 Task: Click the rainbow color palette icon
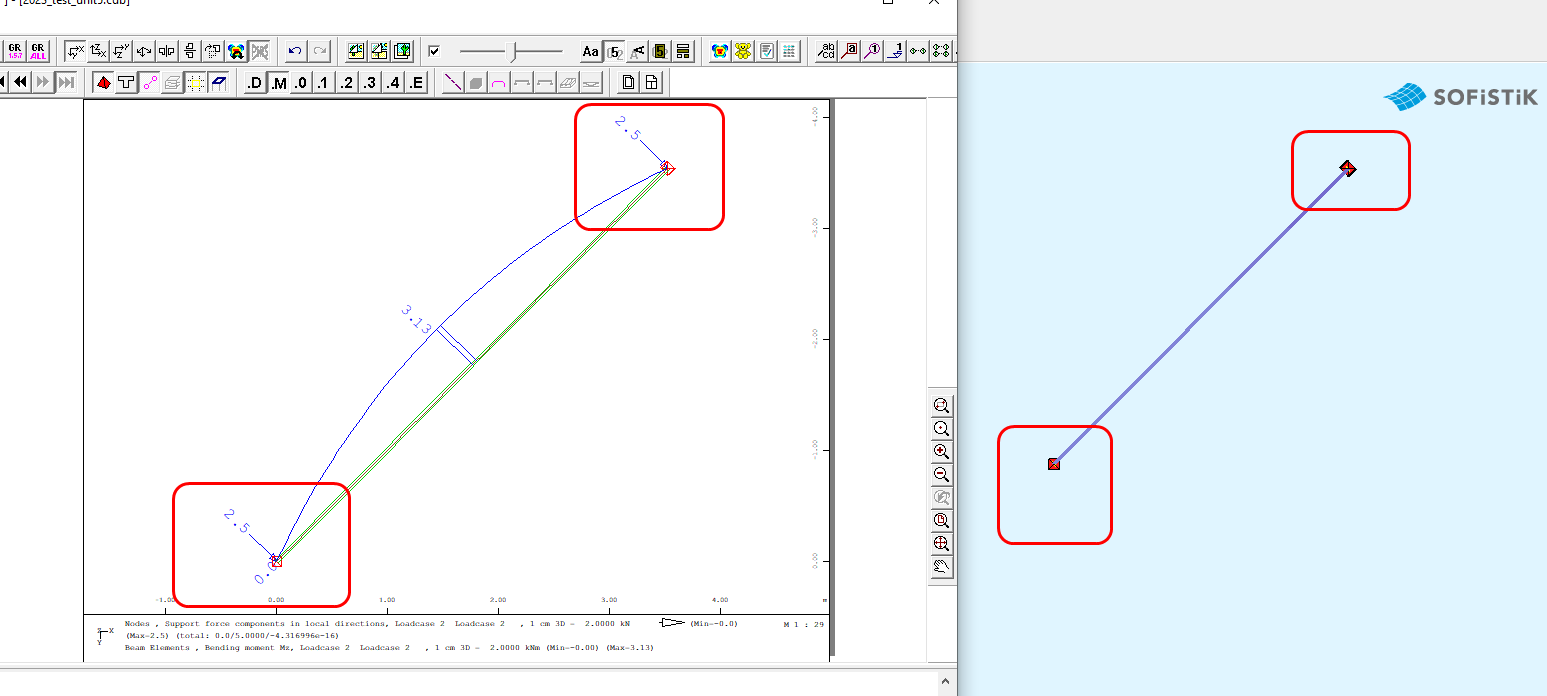pyautogui.click(x=720, y=51)
